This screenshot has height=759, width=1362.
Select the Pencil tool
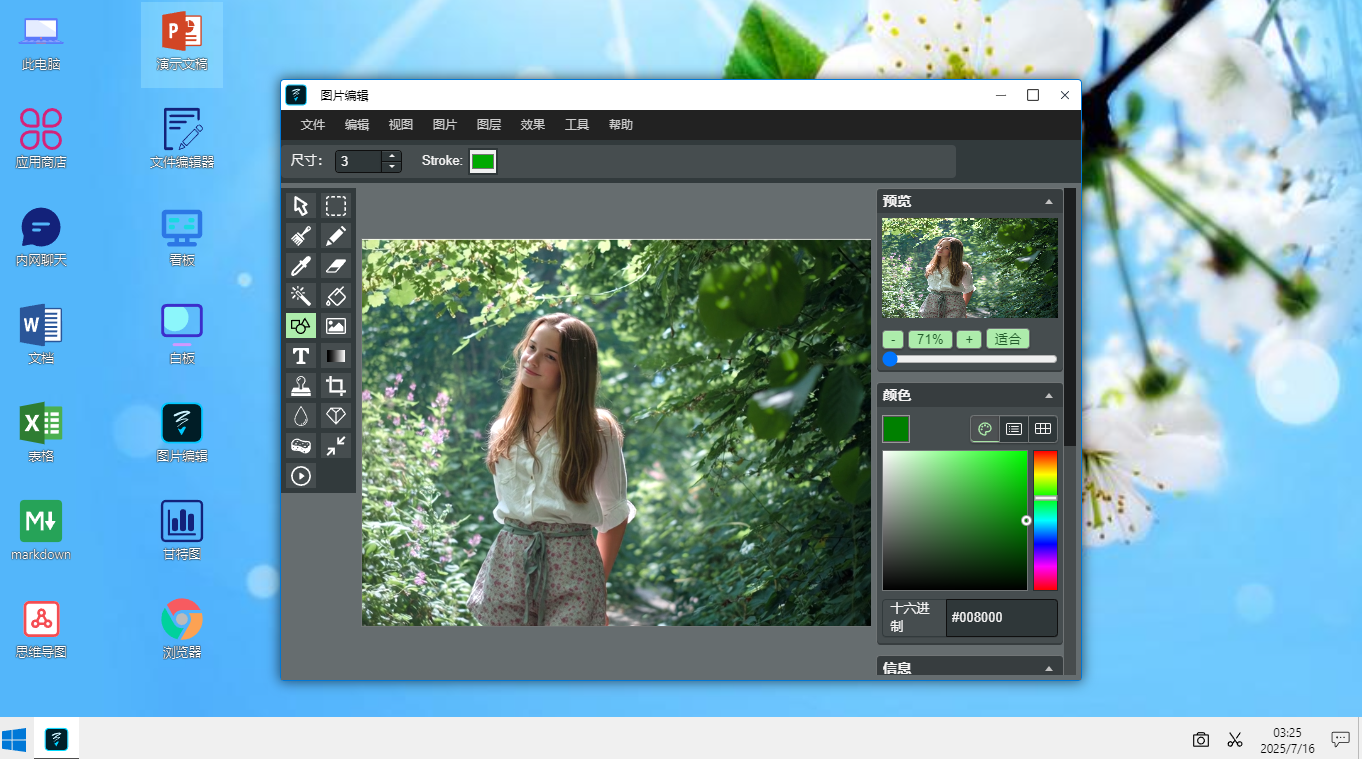336,236
